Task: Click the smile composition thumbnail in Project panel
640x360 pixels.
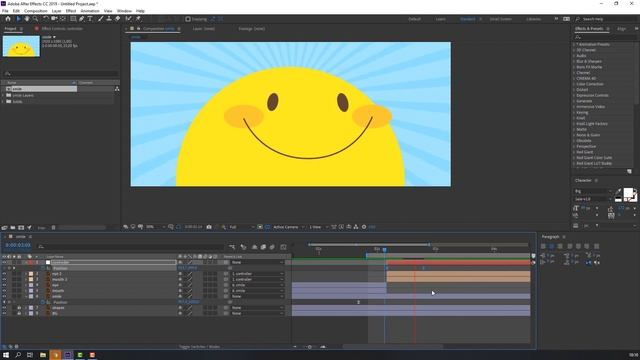Action: (x=21, y=46)
